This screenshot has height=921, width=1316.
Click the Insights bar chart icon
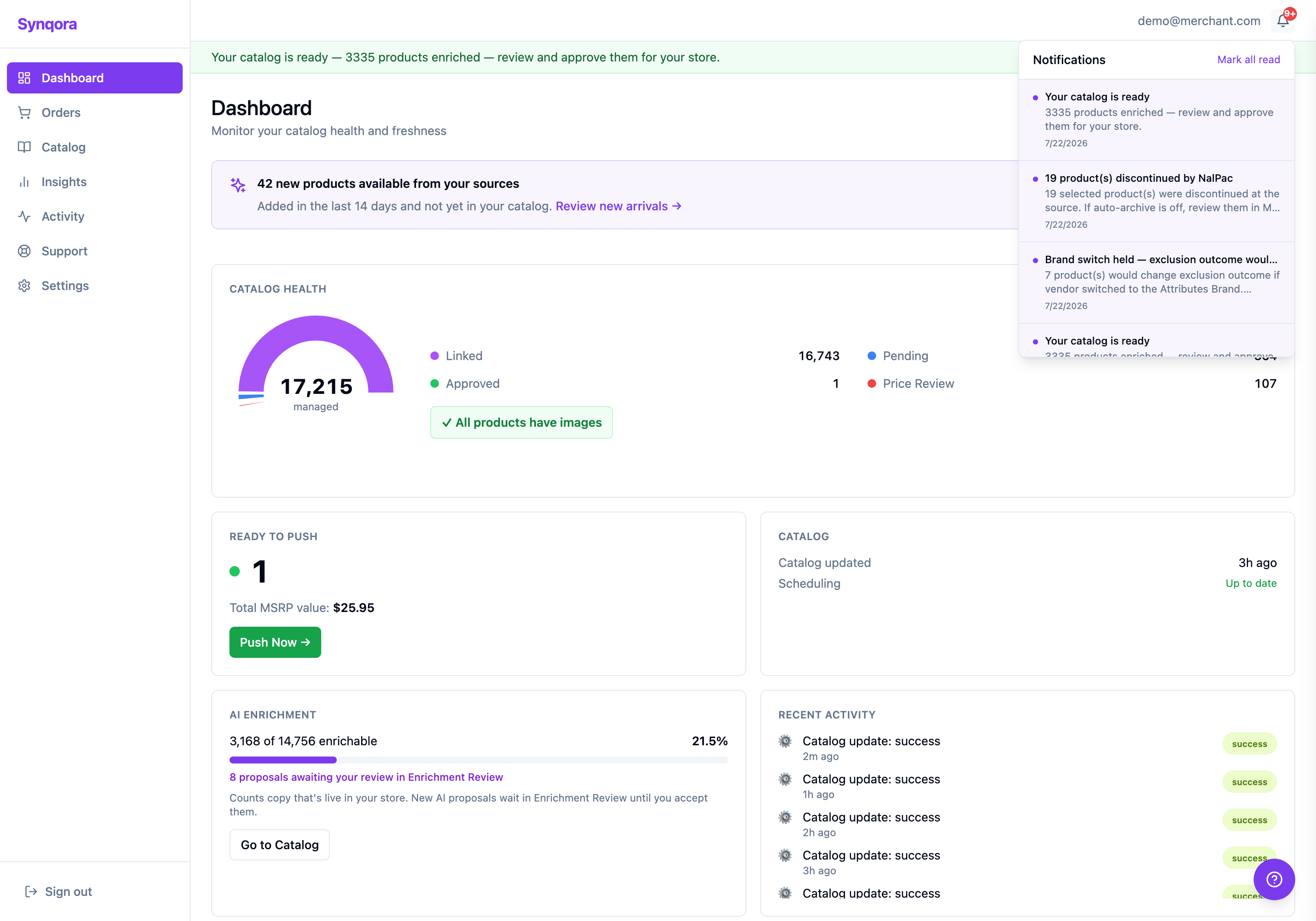(24, 182)
